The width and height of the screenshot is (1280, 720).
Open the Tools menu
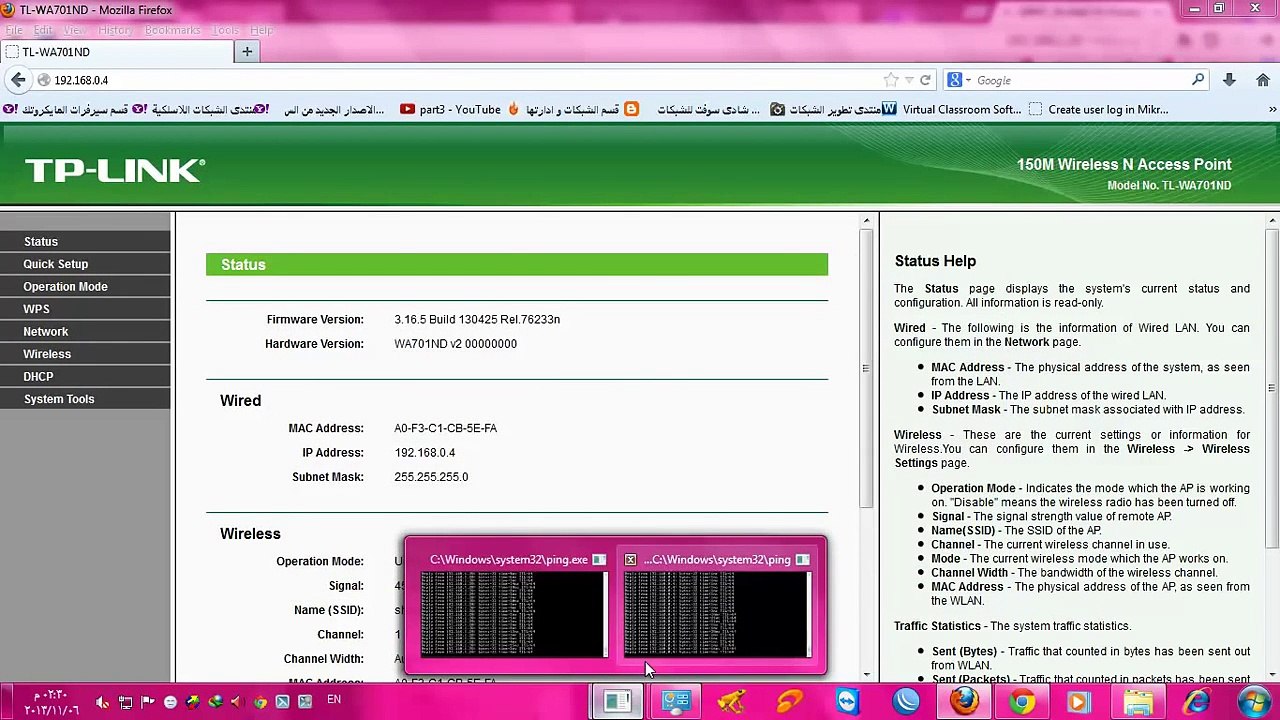click(x=225, y=30)
